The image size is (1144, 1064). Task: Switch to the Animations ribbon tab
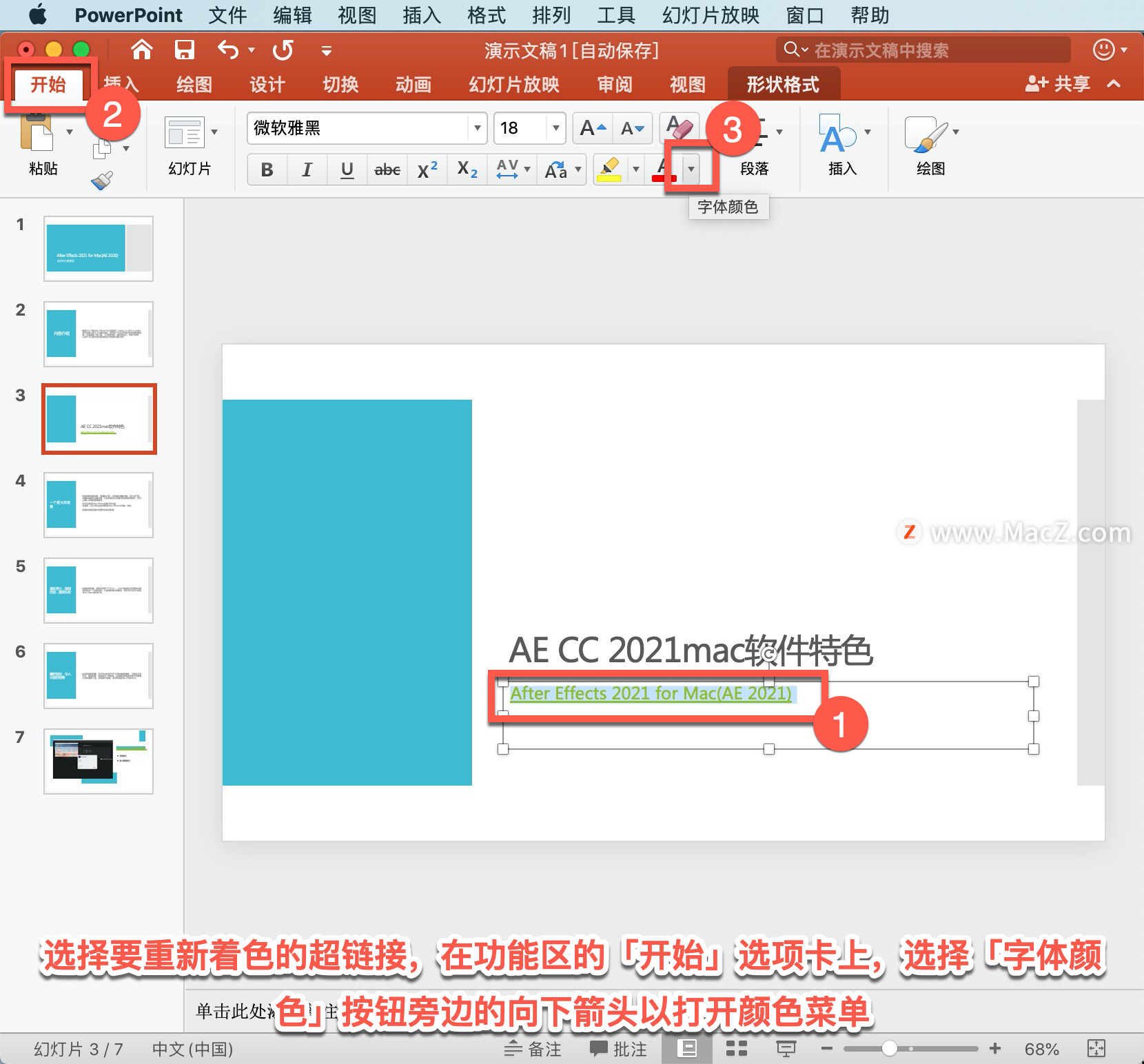pyautogui.click(x=413, y=85)
